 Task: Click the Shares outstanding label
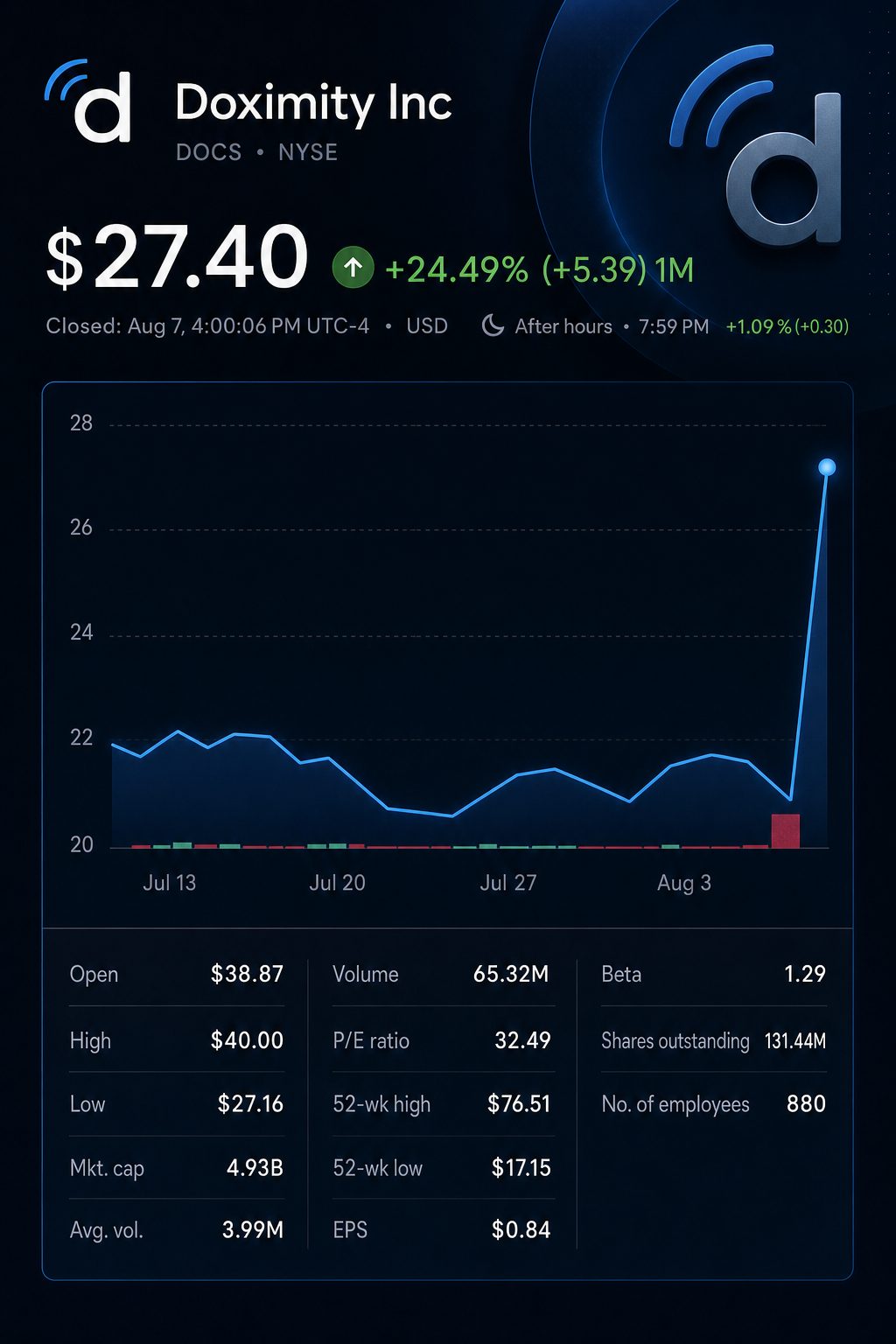(675, 1041)
